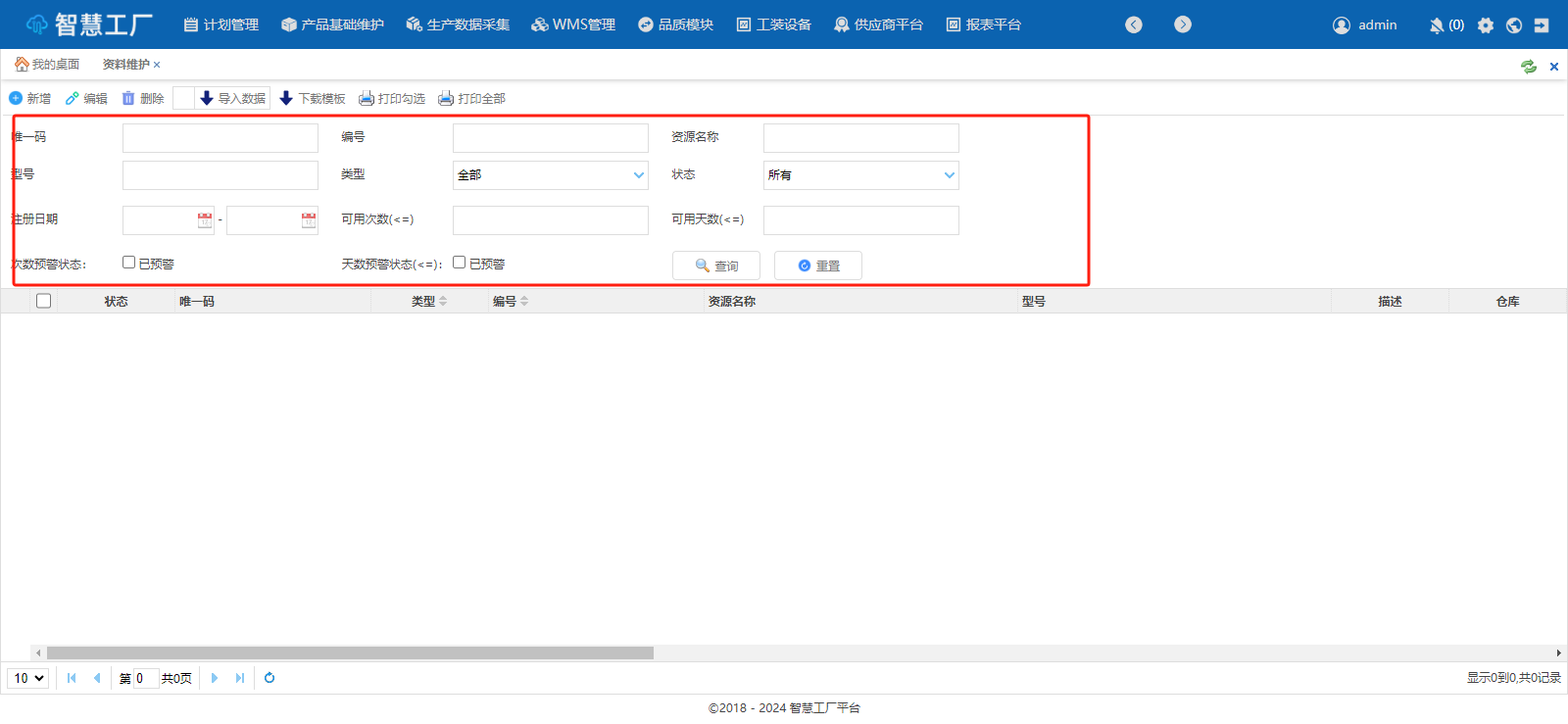Screen dimensions: 1568x724
Task: Enable 天数预警状态 已预警 checkbox
Action: click(x=459, y=263)
